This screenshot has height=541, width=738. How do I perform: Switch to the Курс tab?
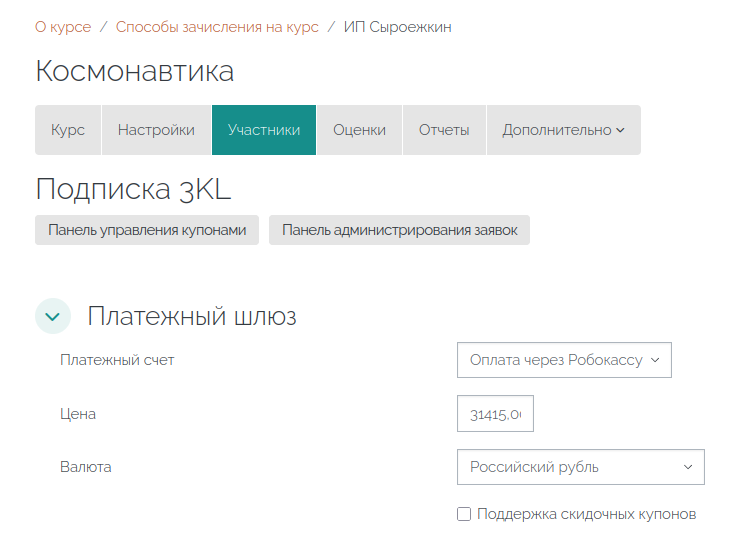68,130
